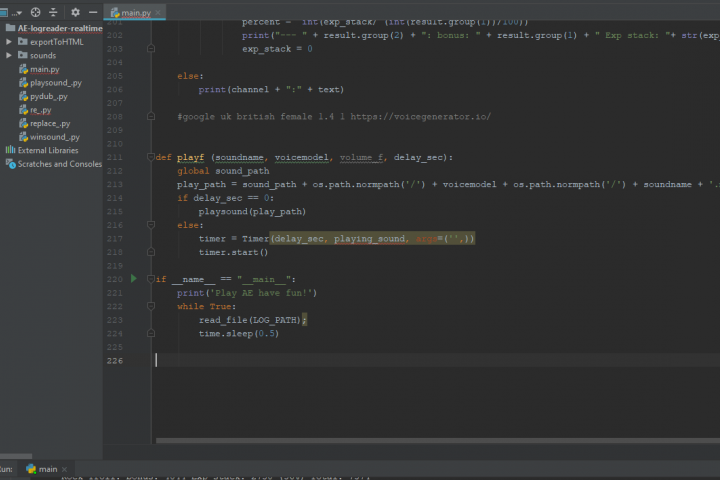Click on 'time.sleep(0.5)' line

(x=239, y=333)
